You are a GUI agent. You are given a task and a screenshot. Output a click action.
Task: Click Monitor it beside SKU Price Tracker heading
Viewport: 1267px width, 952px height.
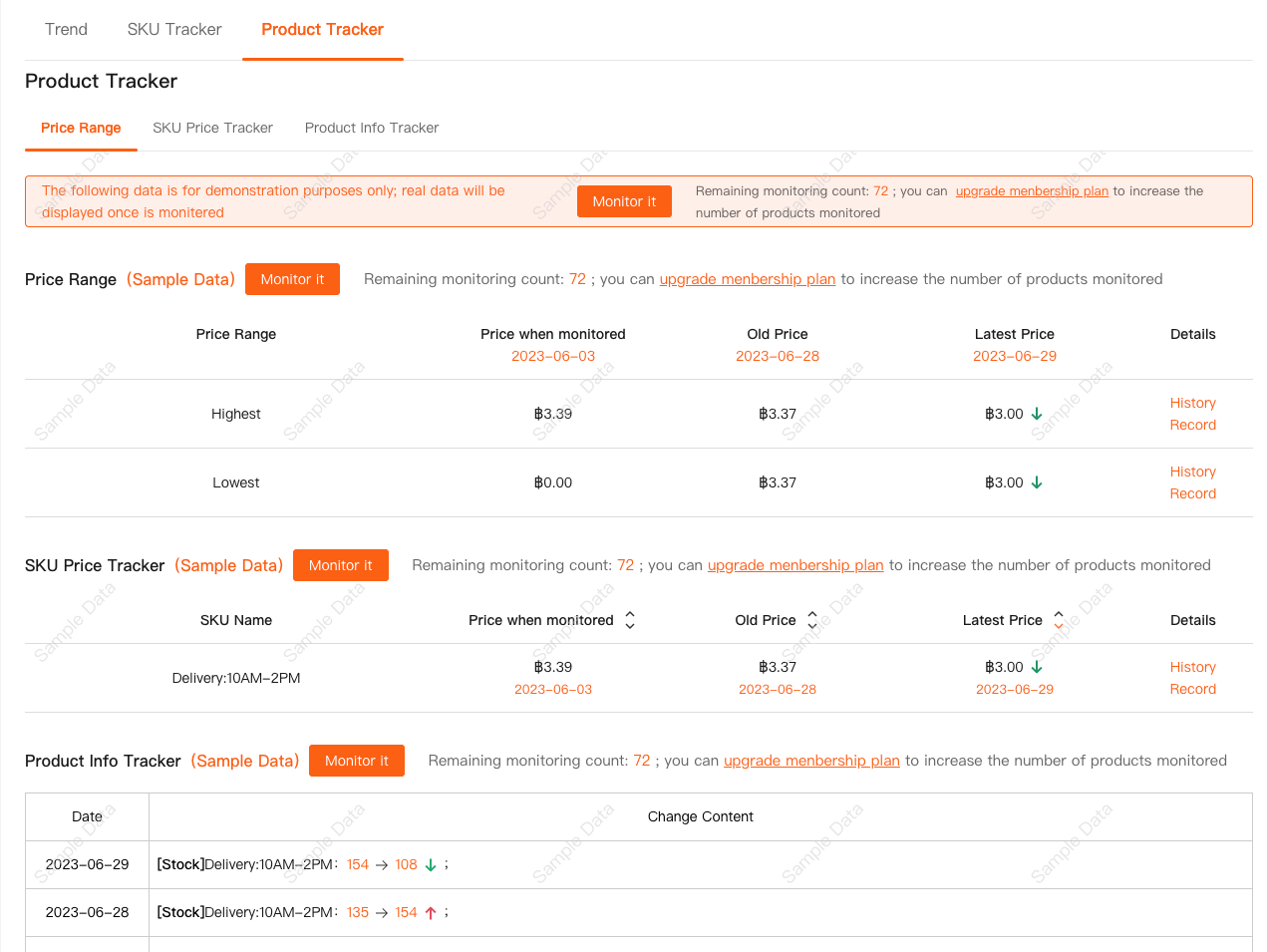(x=340, y=565)
